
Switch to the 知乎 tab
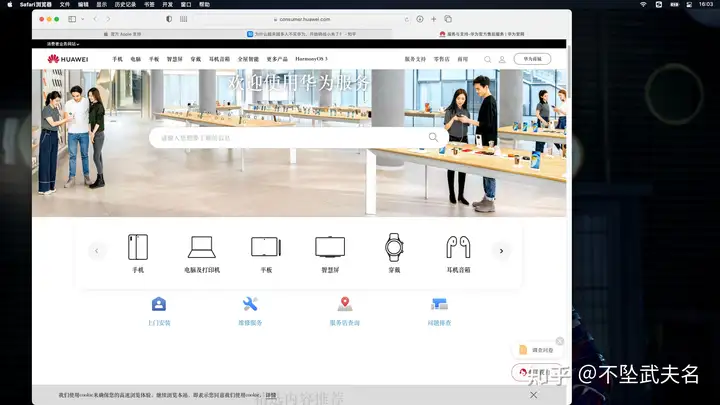302,34
